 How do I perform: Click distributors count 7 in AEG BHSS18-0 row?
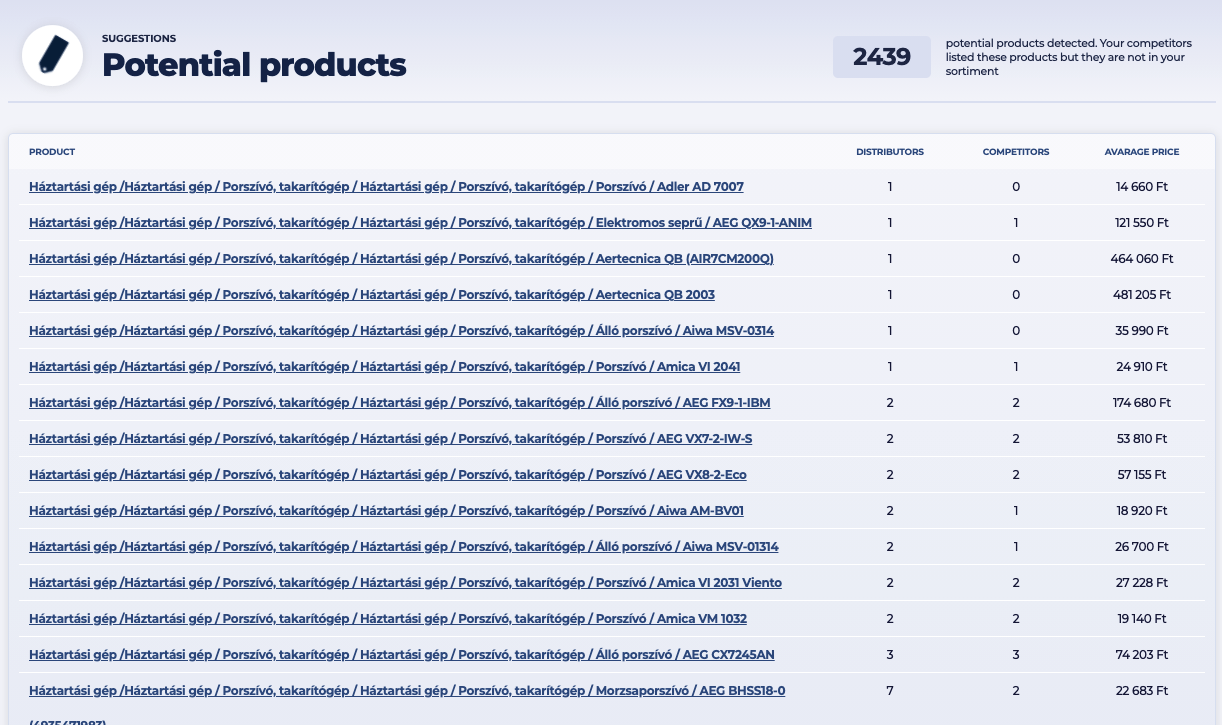[x=890, y=691]
